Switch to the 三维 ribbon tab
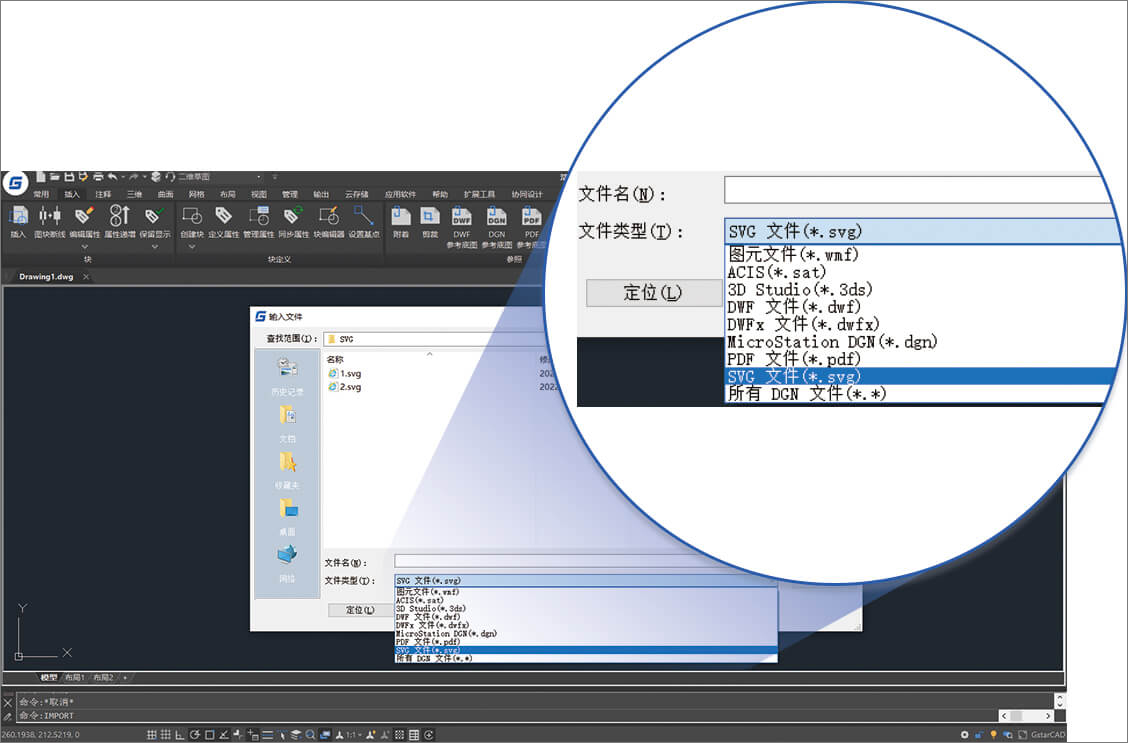This screenshot has width=1128, height=743. pyautogui.click(x=135, y=194)
